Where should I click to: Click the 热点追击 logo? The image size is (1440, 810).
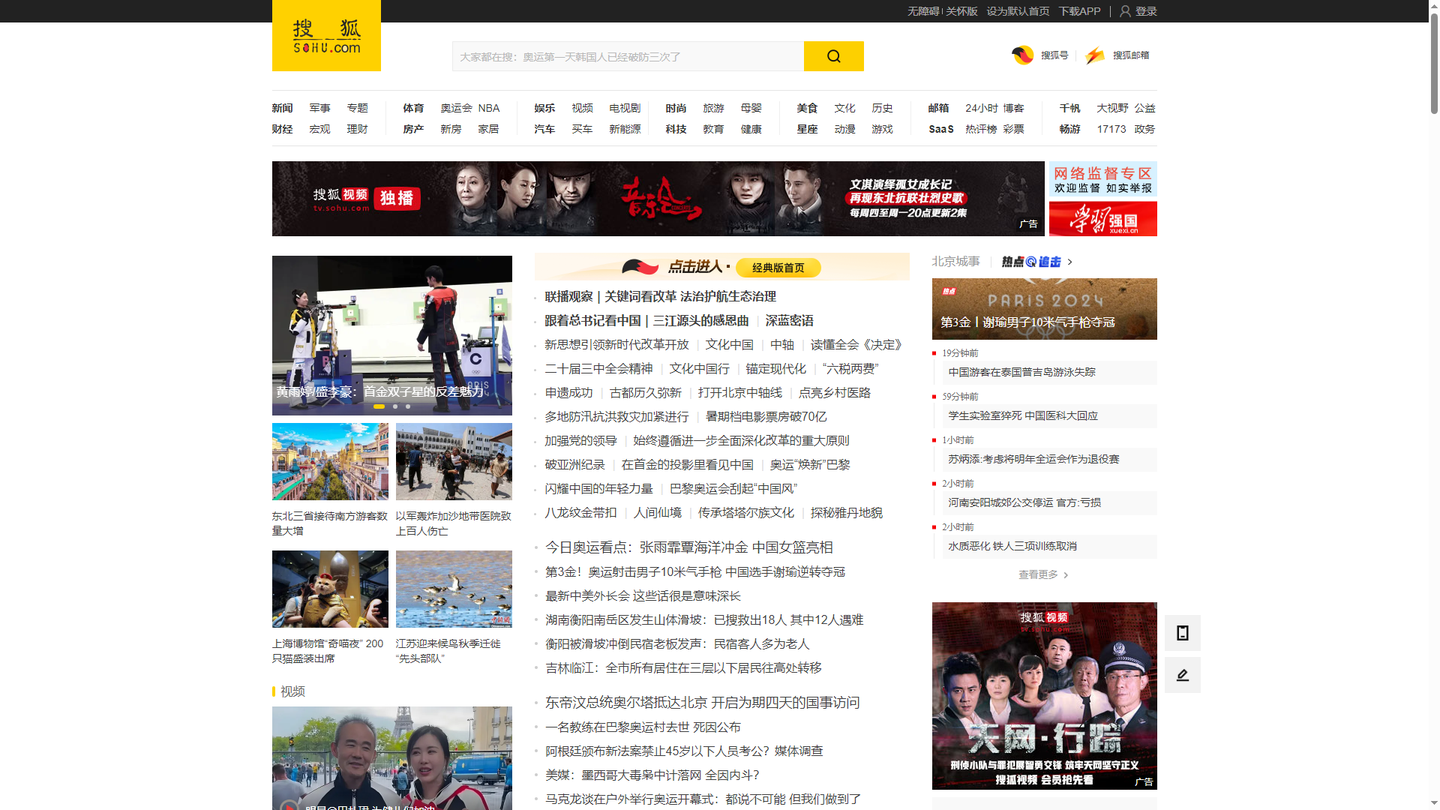(x=1031, y=261)
